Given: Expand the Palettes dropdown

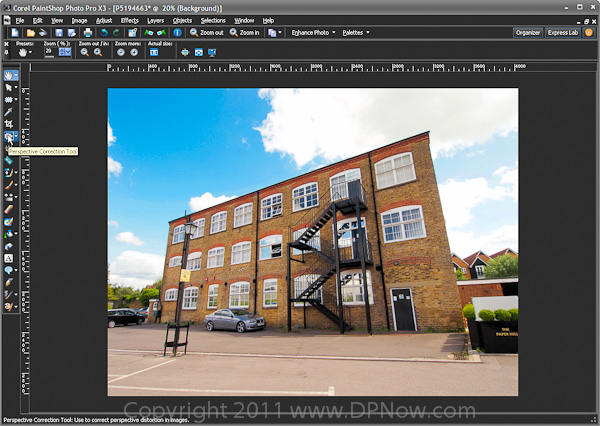Looking at the screenshot, I should pyautogui.click(x=355, y=33).
